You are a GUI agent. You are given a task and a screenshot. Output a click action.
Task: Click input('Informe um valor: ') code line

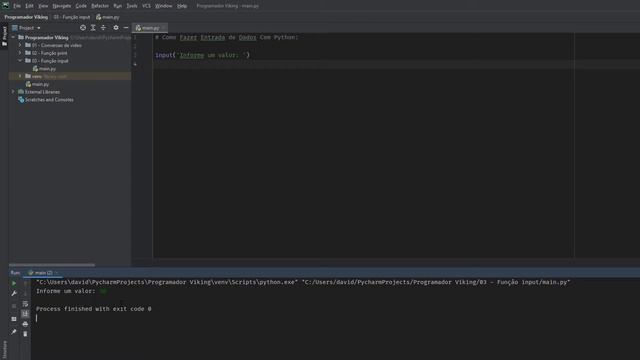(x=202, y=55)
